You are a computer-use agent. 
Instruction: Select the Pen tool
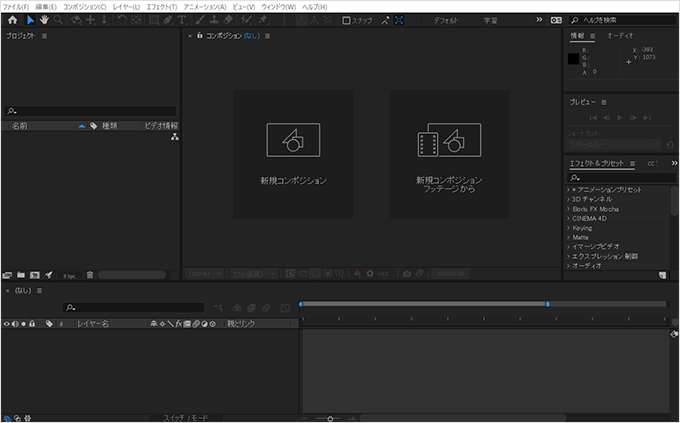168,20
